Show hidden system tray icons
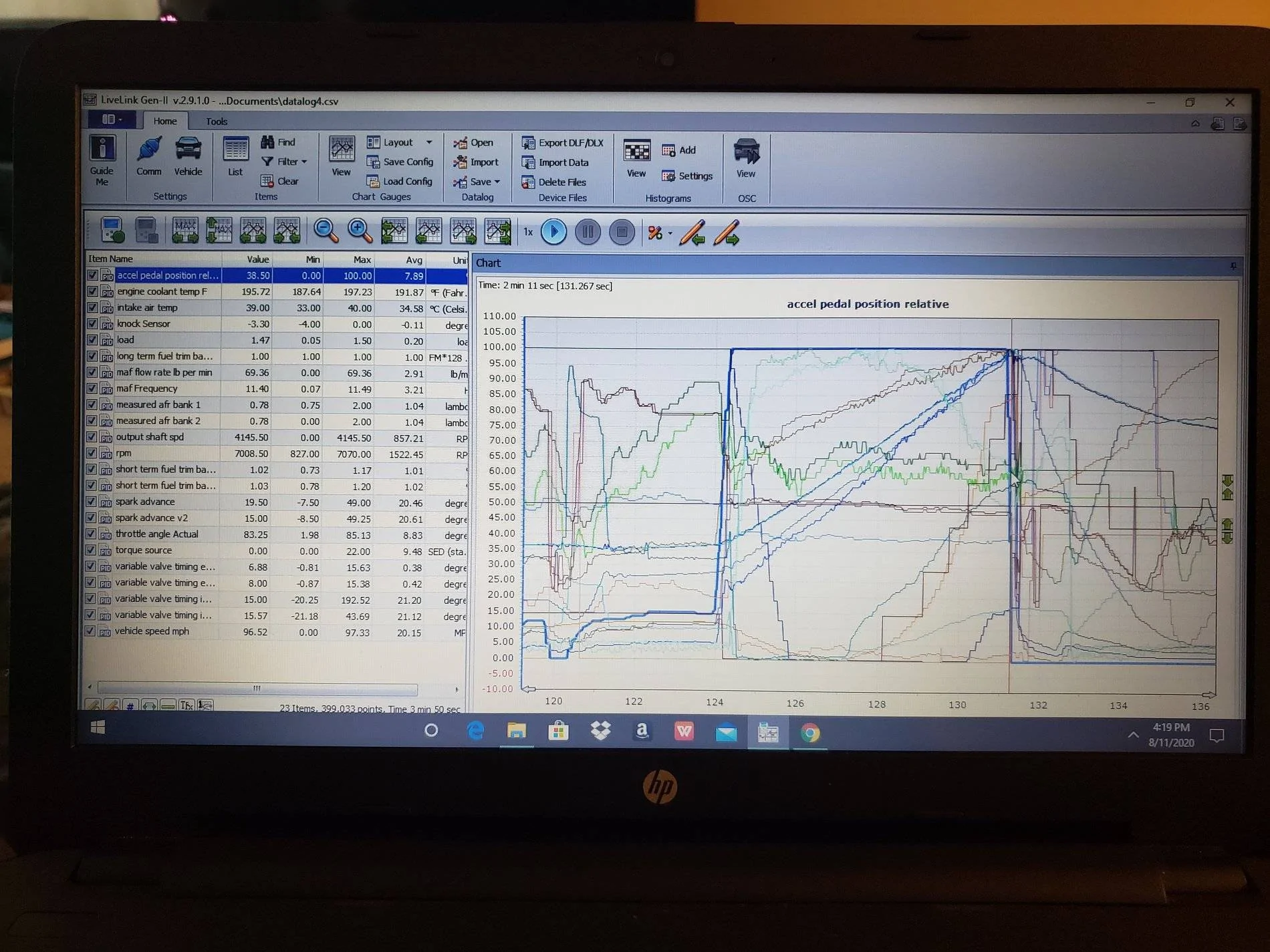Screen dimensions: 1270x952 pyautogui.click(x=1133, y=734)
